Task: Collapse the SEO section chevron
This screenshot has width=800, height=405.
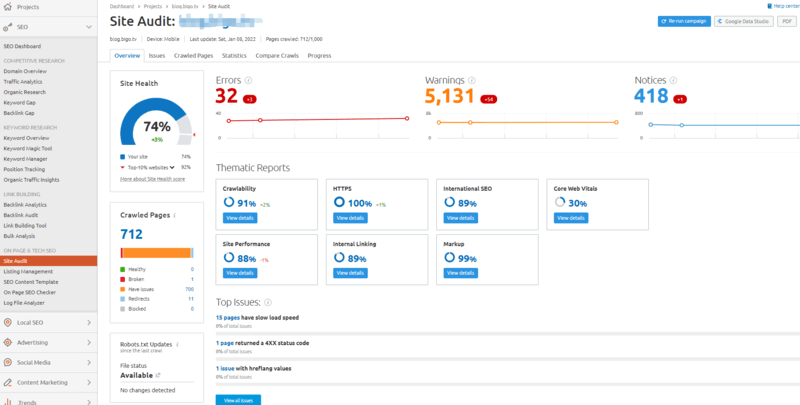Action: click(x=89, y=27)
